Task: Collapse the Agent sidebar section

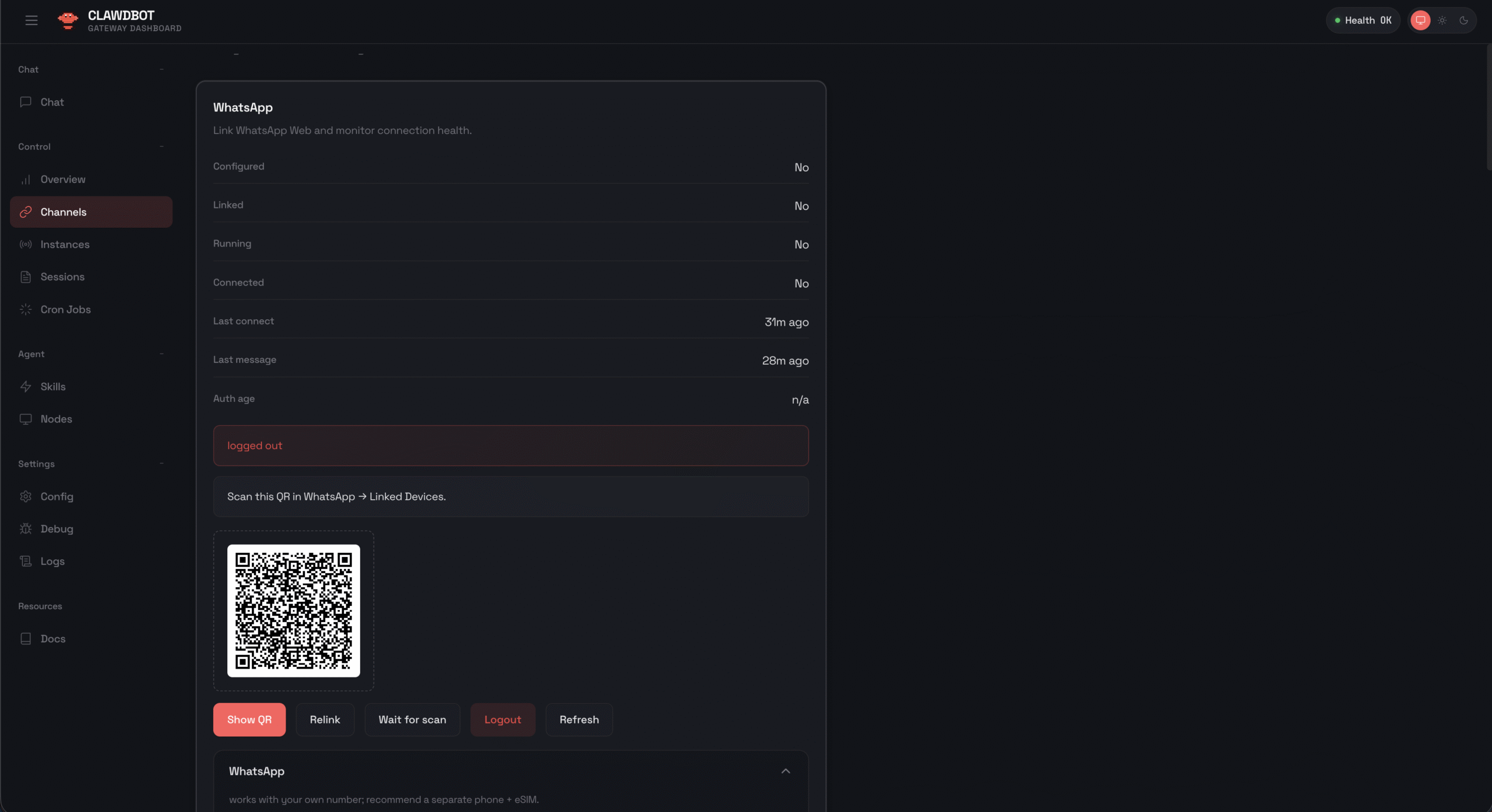Action: [x=161, y=354]
